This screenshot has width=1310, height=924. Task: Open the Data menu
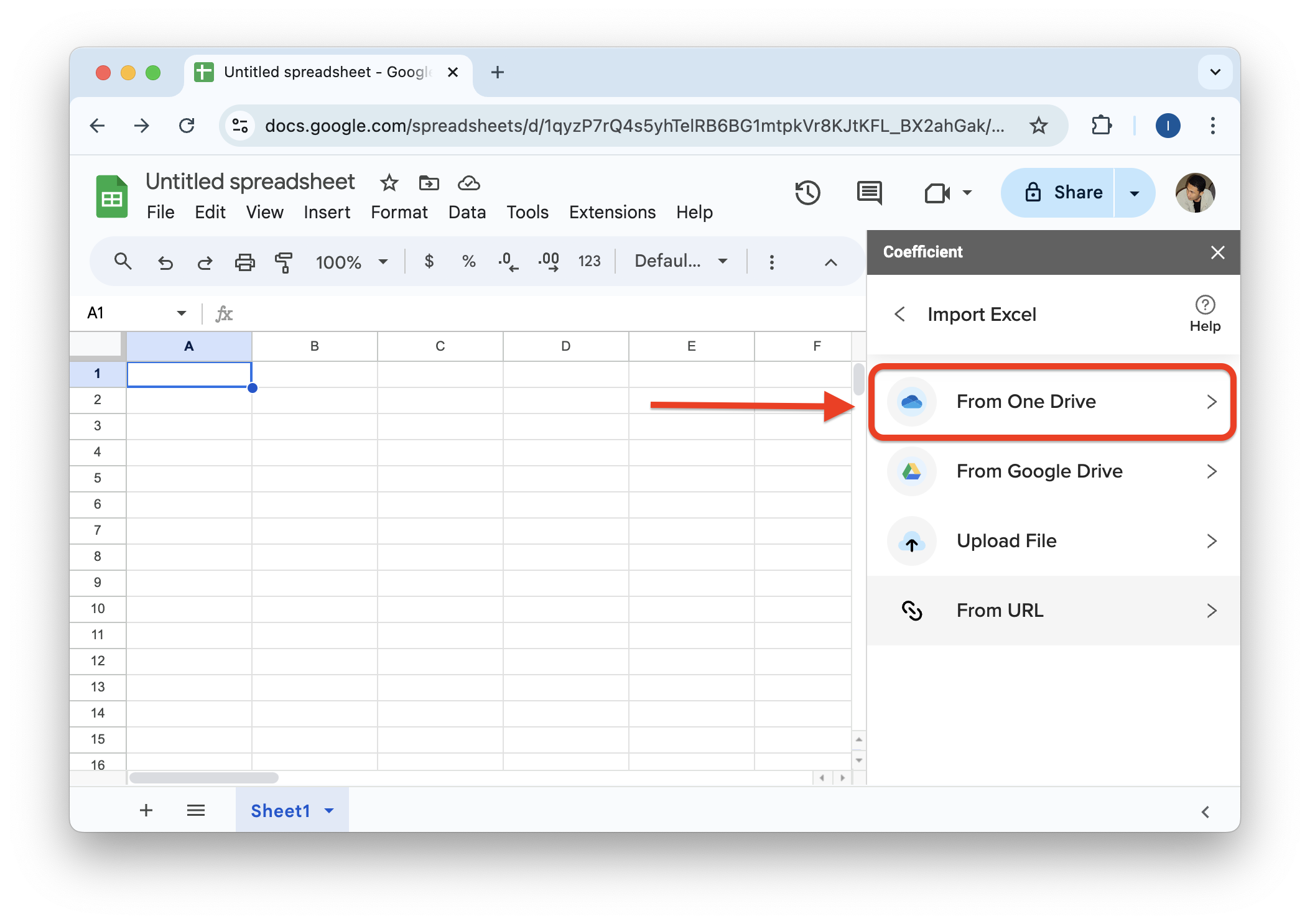pyautogui.click(x=467, y=213)
